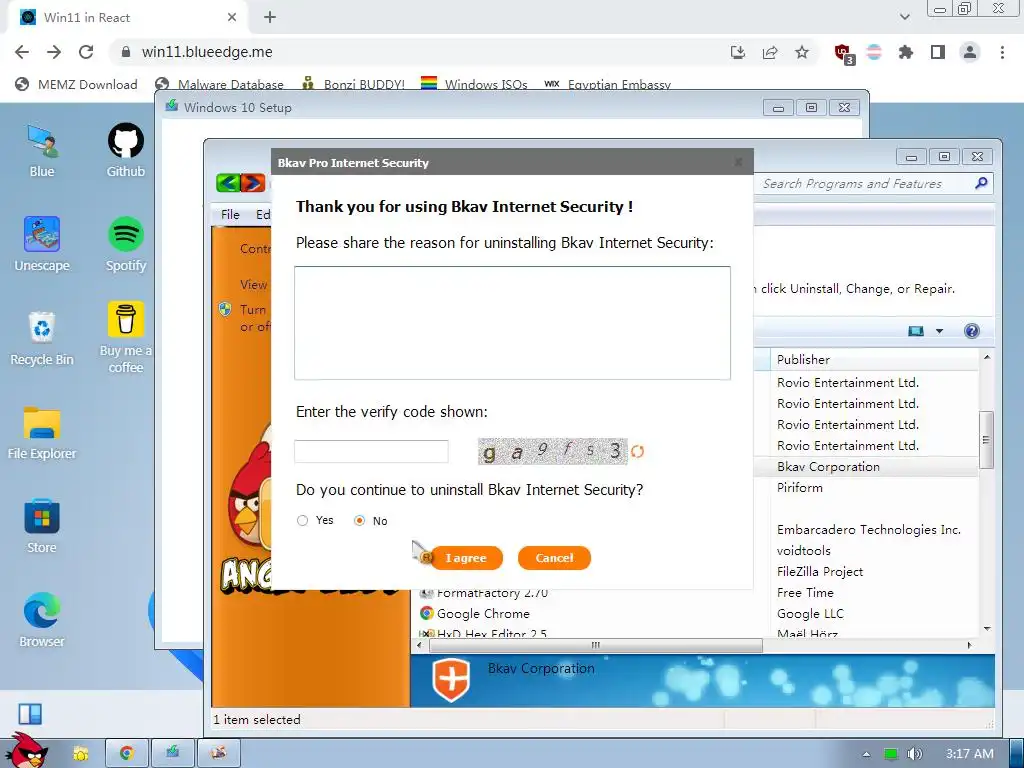The image size is (1024, 768).
Task: Launch the Unescape desktop icon
Action: 42,244
